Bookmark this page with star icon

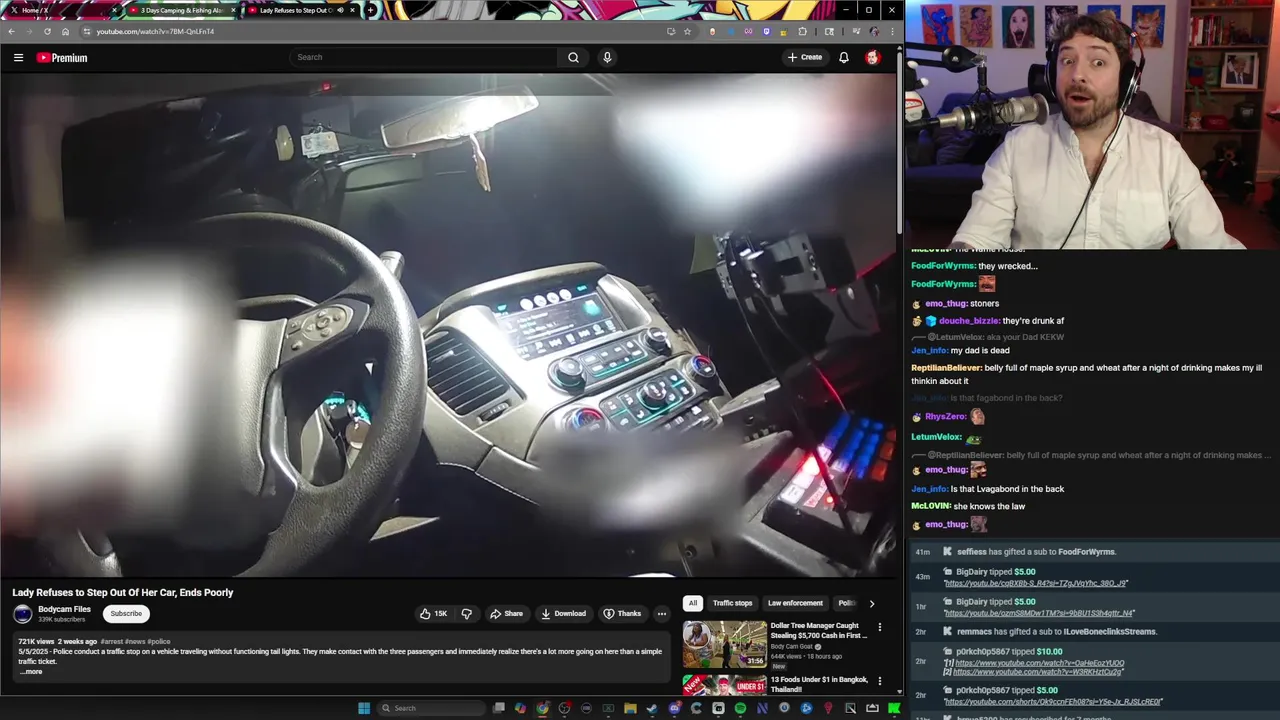point(687,31)
